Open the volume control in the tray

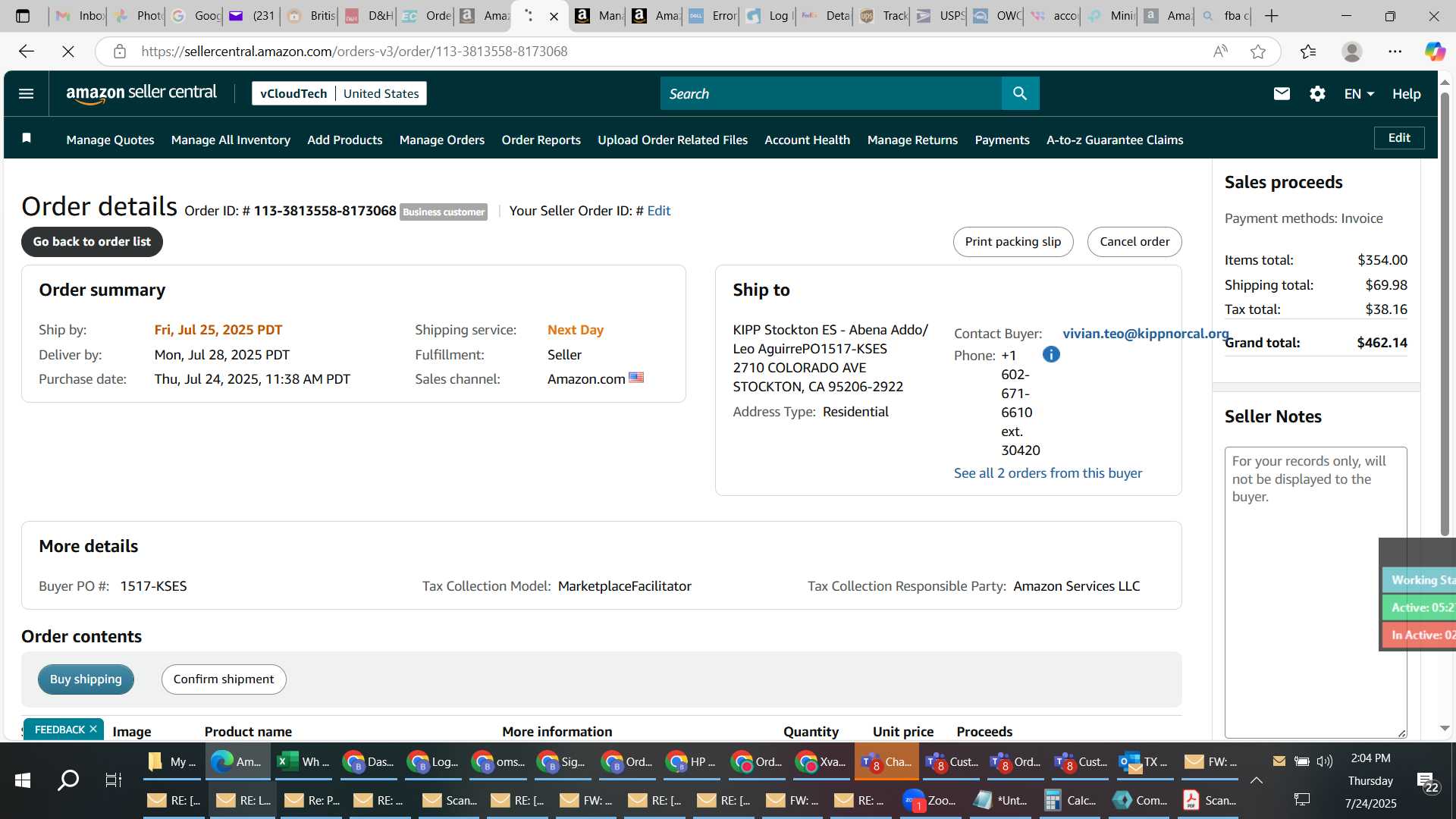click(x=1324, y=761)
